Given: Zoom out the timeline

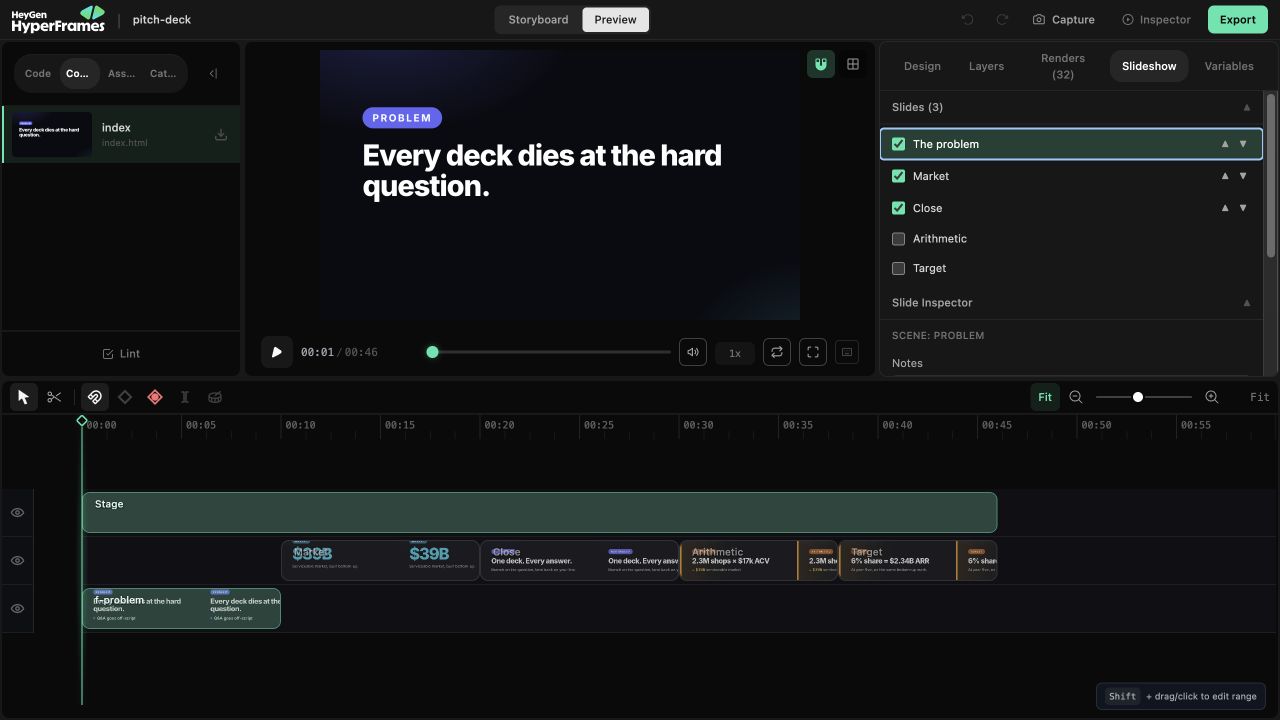Looking at the screenshot, I should (x=1076, y=397).
